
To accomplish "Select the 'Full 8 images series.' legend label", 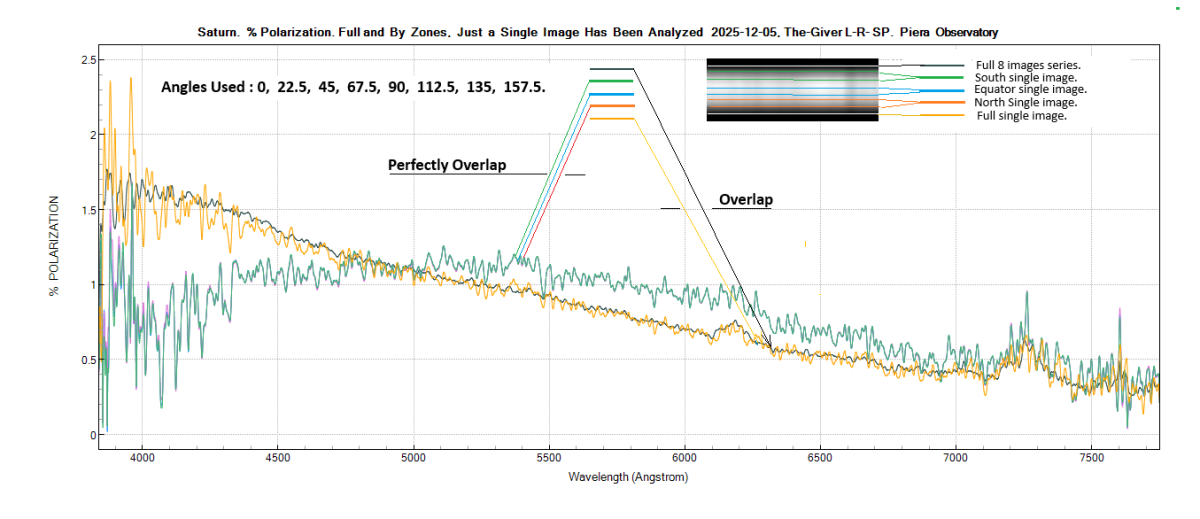I will (1028, 65).
